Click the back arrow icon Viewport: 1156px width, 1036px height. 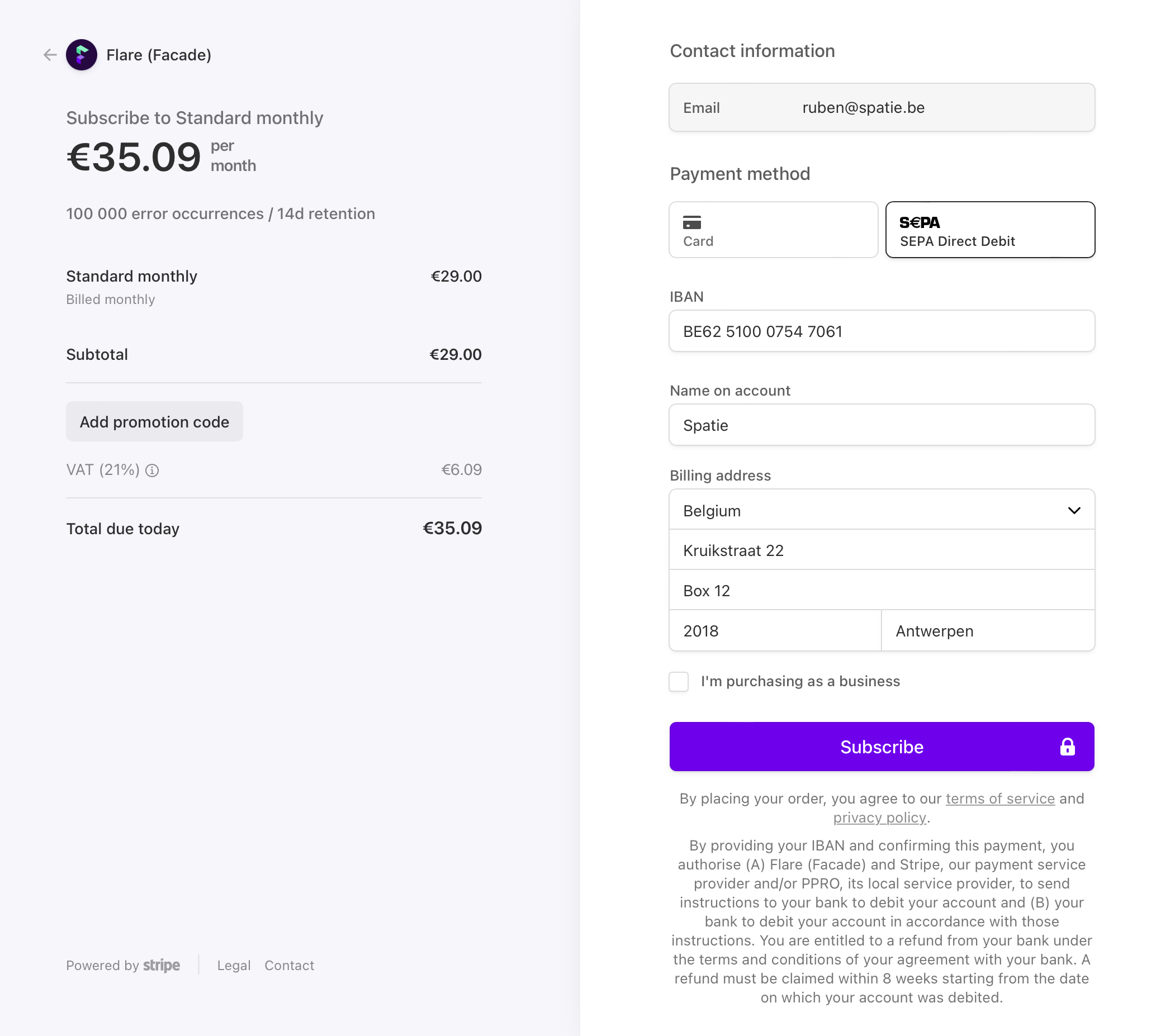[x=50, y=55]
